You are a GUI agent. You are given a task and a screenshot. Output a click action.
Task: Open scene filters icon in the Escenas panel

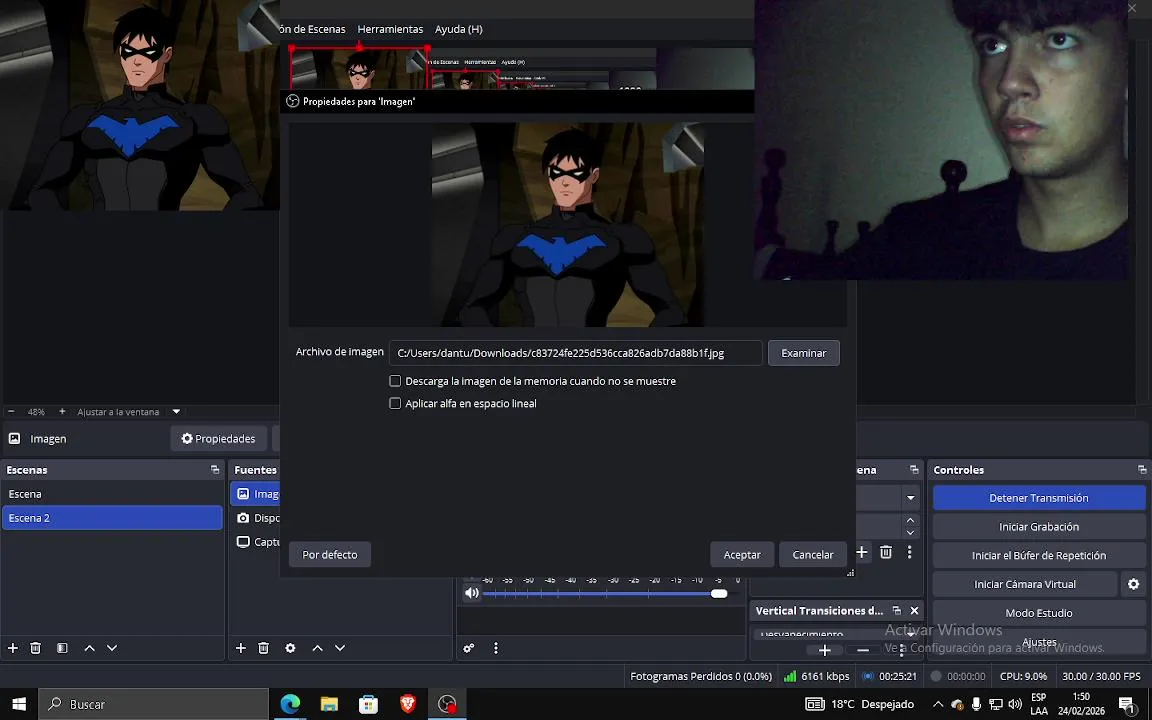click(62, 648)
